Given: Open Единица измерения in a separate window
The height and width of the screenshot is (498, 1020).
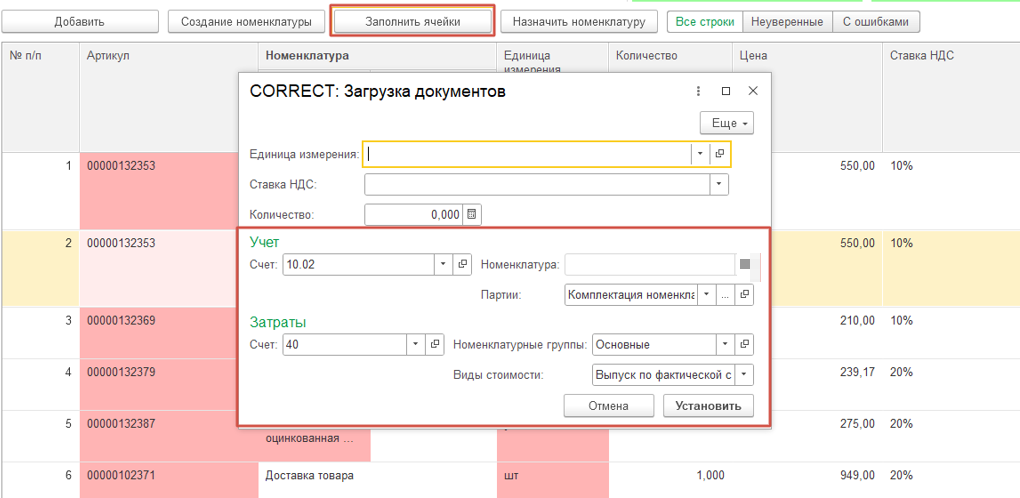Looking at the screenshot, I should [719, 154].
